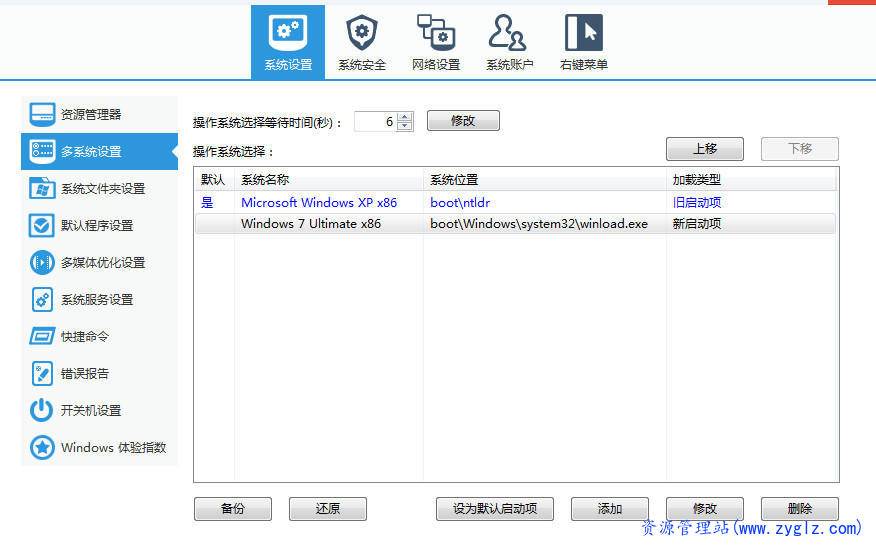Click the 资源管理器 sidebar icon
Screen dimensions: 876x547
pyautogui.click(x=42, y=115)
